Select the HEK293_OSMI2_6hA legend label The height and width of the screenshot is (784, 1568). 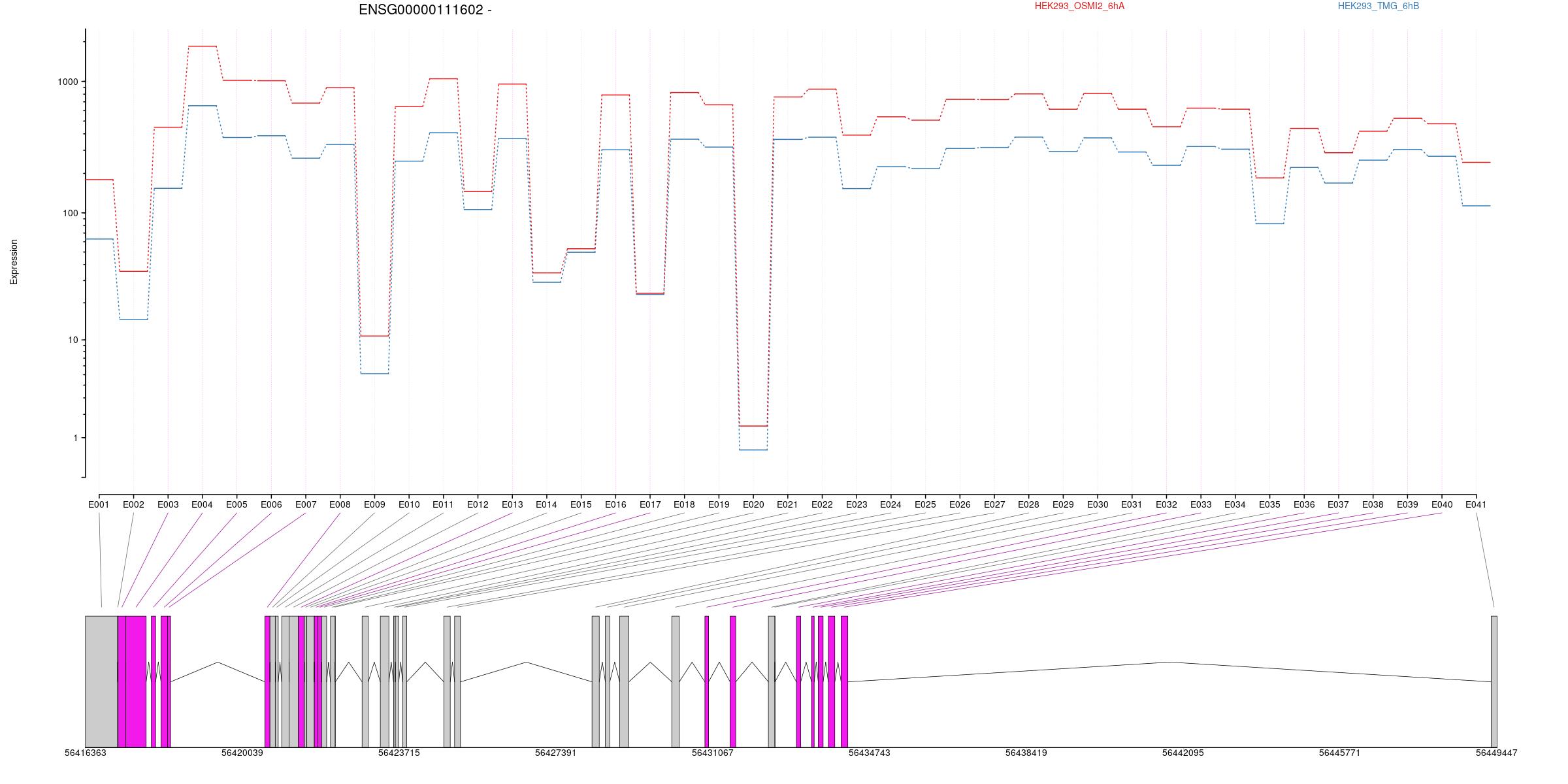pos(1079,6)
